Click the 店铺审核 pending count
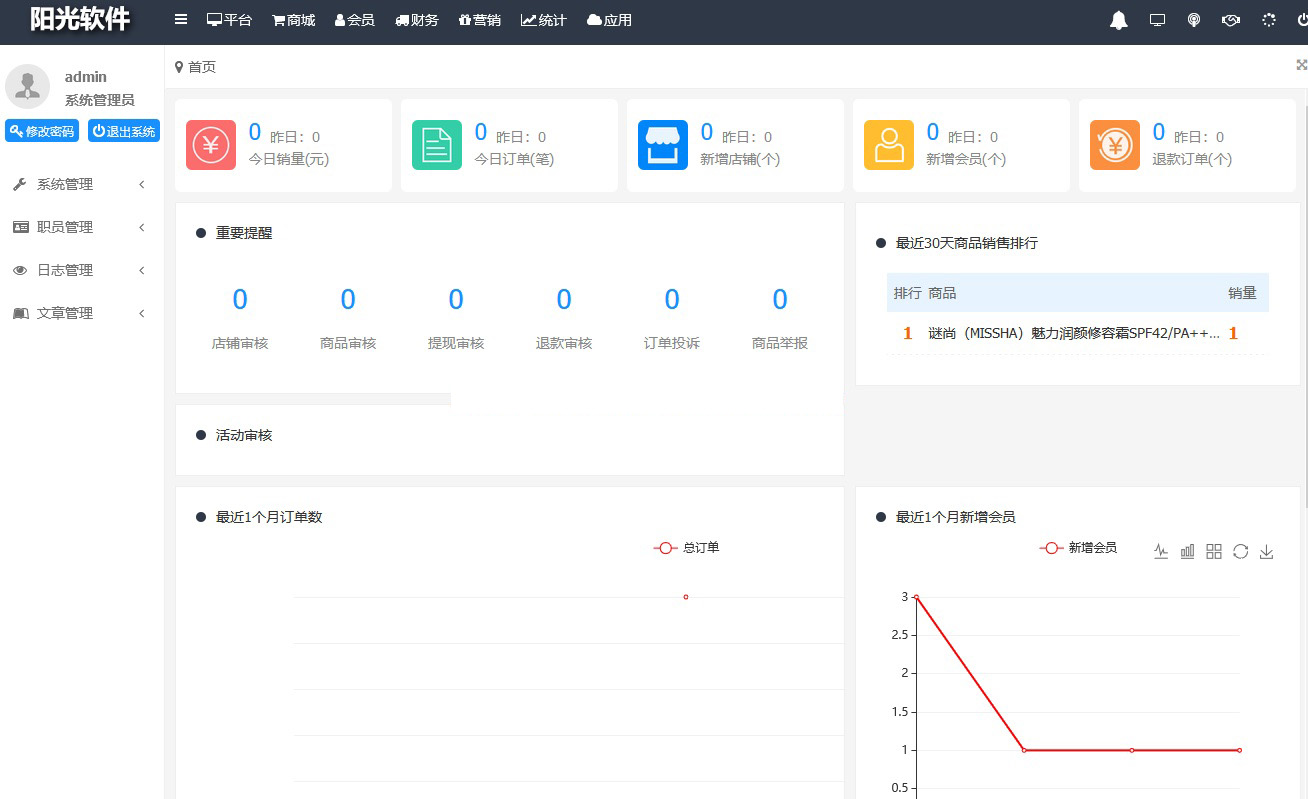 pos(240,300)
